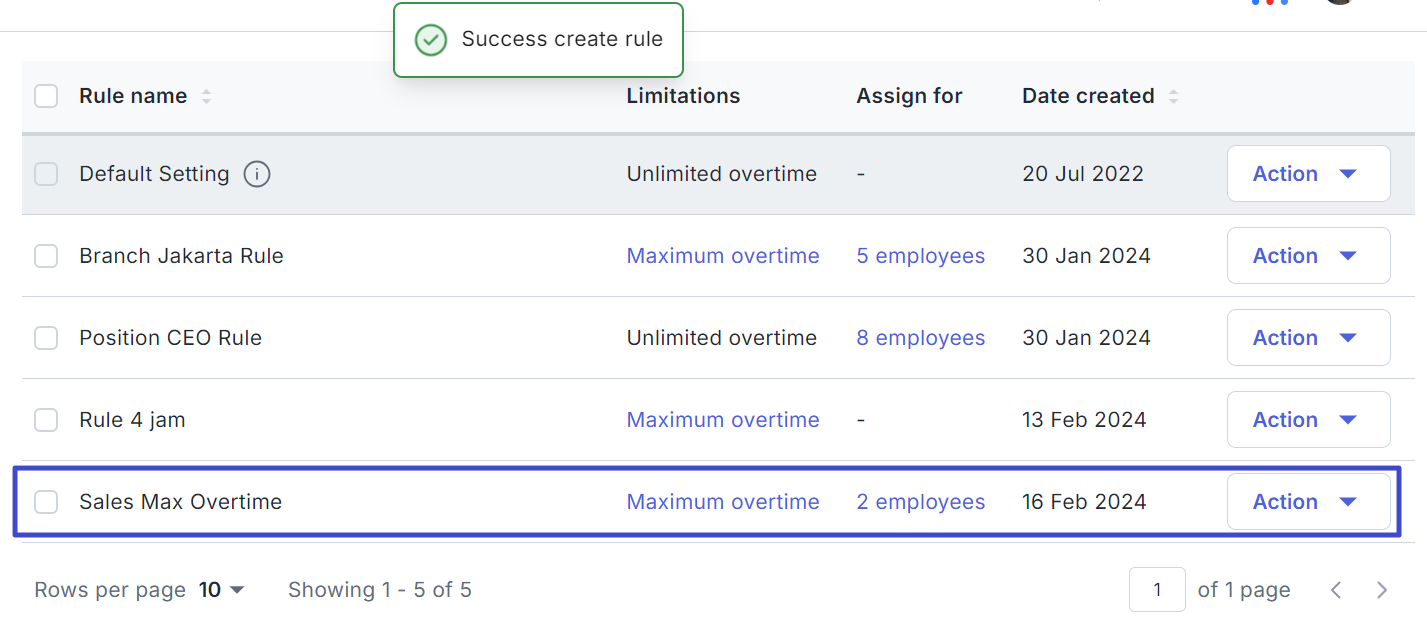View the 8 employees assigned link

click(x=921, y=338)
